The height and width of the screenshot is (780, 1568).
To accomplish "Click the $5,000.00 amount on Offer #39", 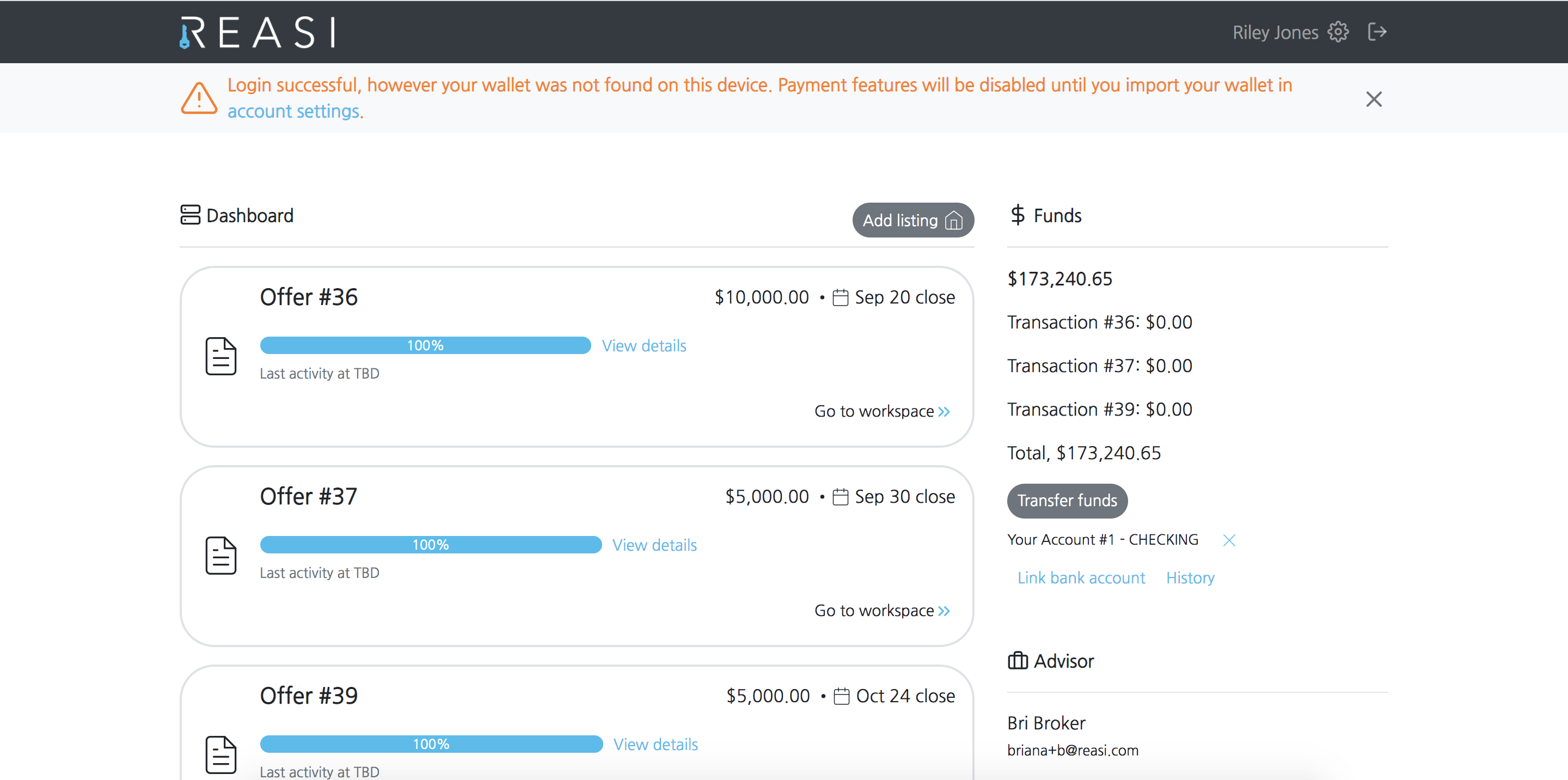I will [768, 696].
